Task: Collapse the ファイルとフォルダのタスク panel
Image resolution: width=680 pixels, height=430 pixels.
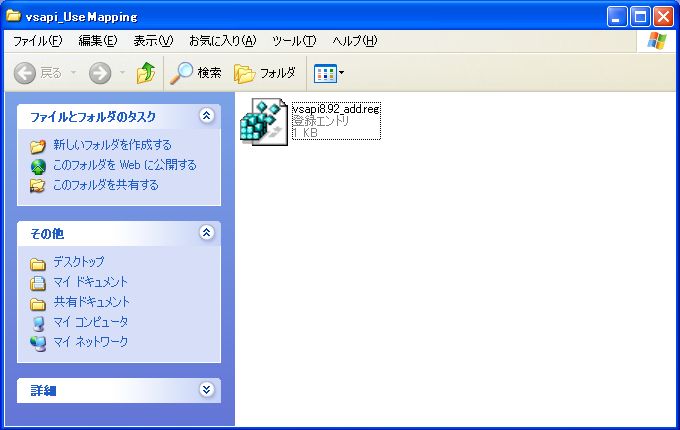Action: (x=206, y=115)
